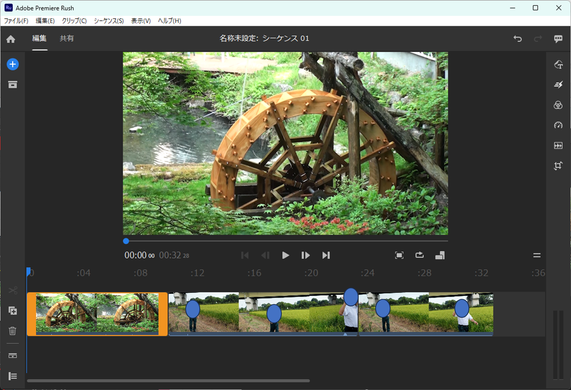Image resolution: width=571 pixels, height=390 pixels.
Task: Switch to the 共有 tab
Action: point(67,38)
